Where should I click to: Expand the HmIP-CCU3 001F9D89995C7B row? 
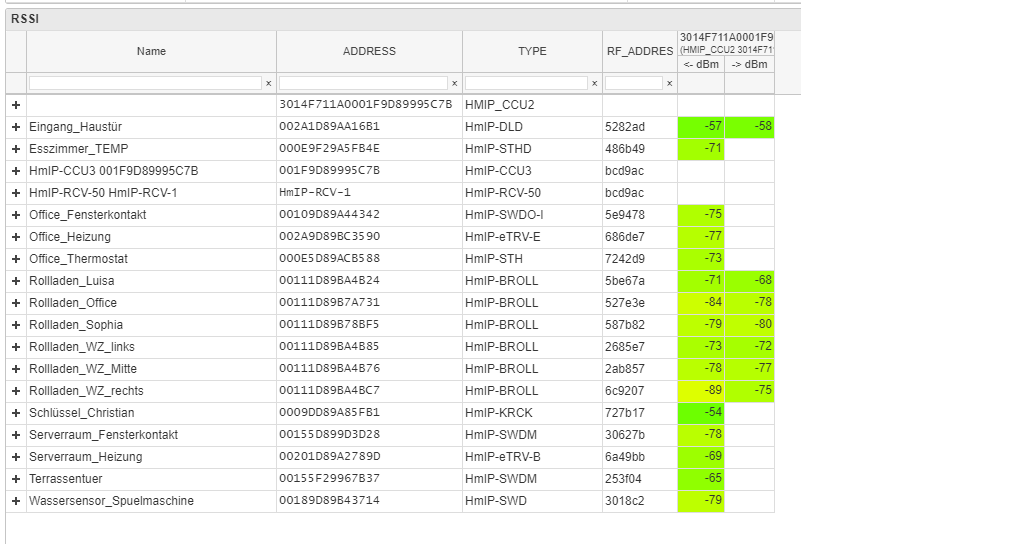pos(16,172)
